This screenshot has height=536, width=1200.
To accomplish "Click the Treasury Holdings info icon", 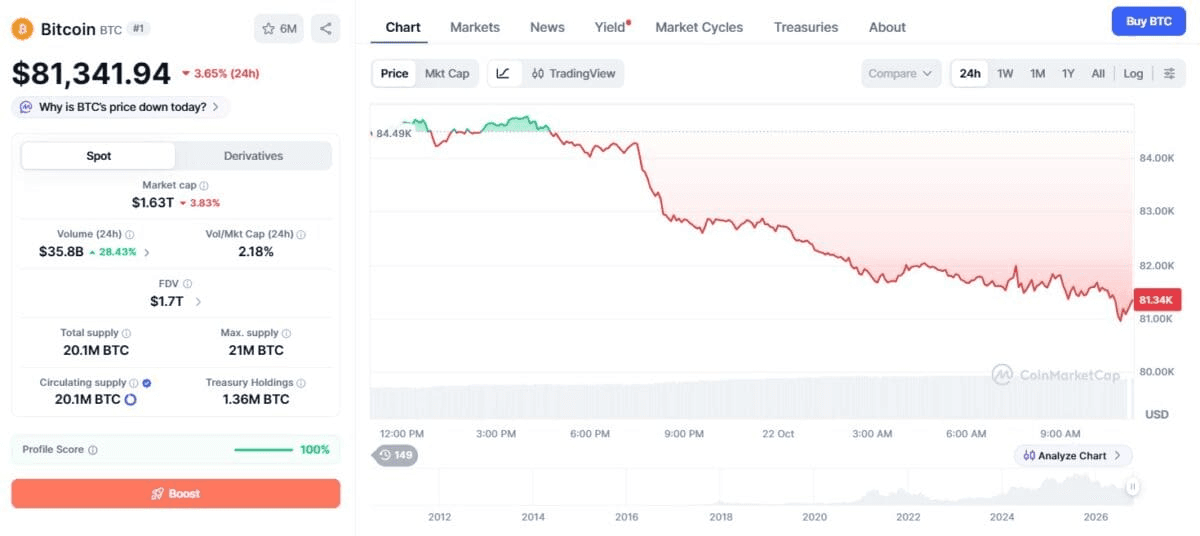I will 301,383.
